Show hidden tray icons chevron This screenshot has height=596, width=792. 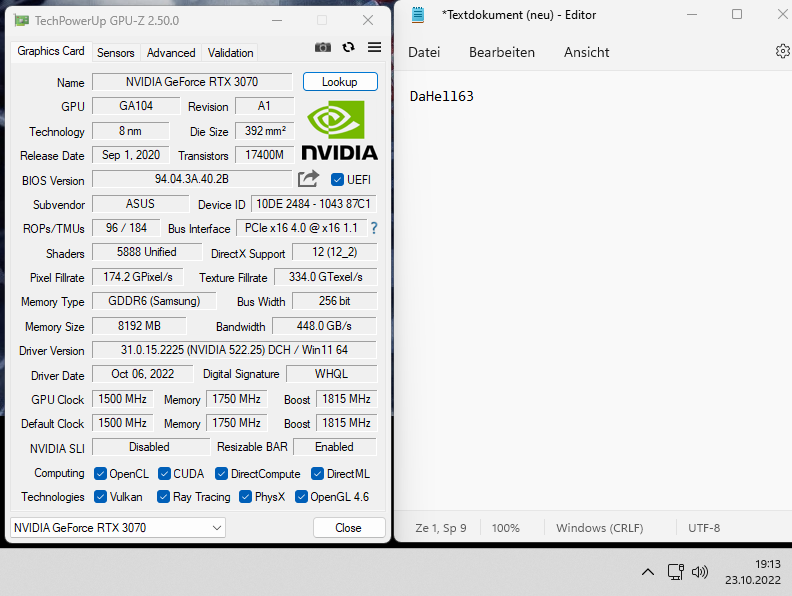[648, 572]
